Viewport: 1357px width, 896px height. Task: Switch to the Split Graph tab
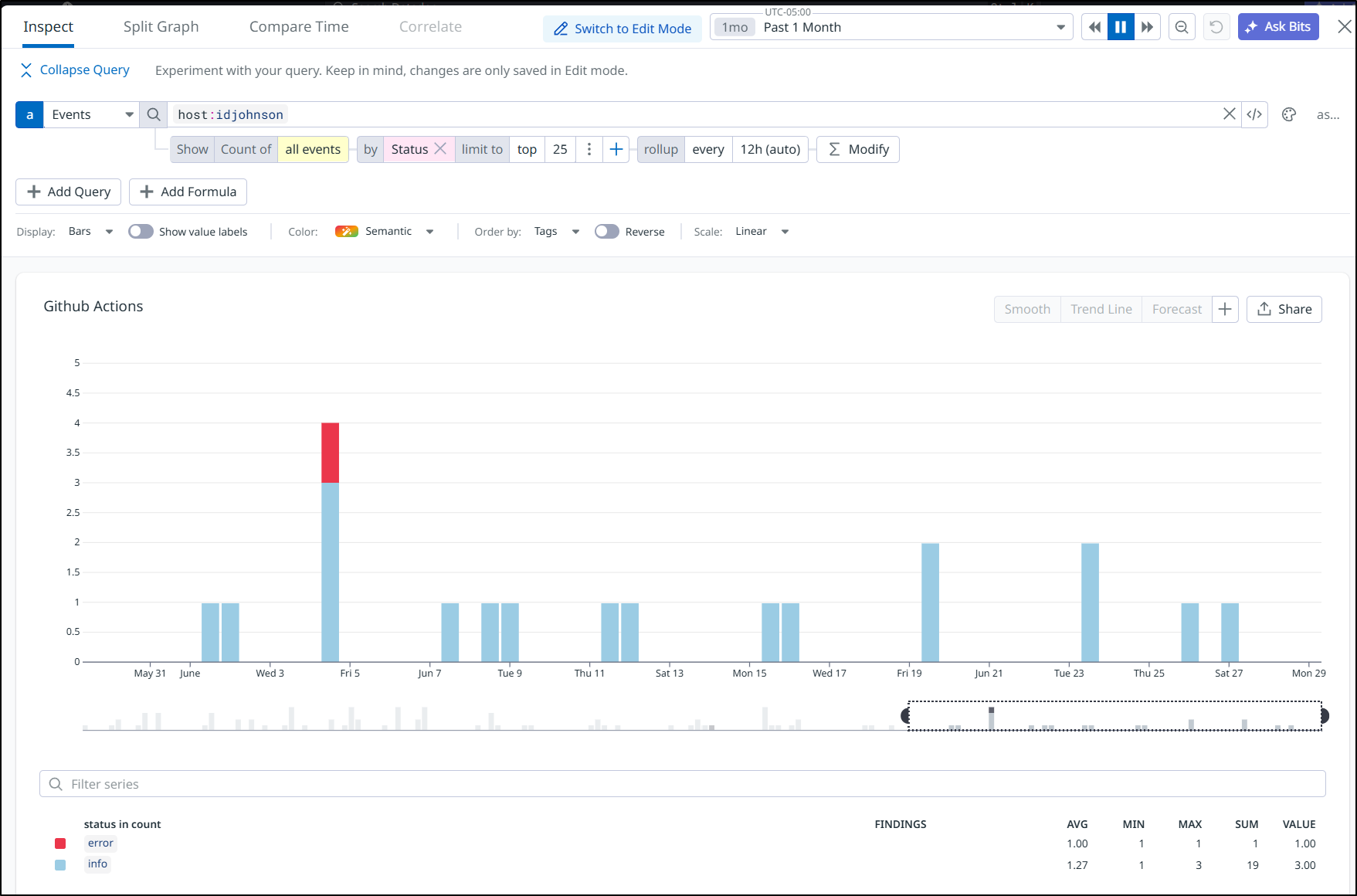tap(161, 26)
